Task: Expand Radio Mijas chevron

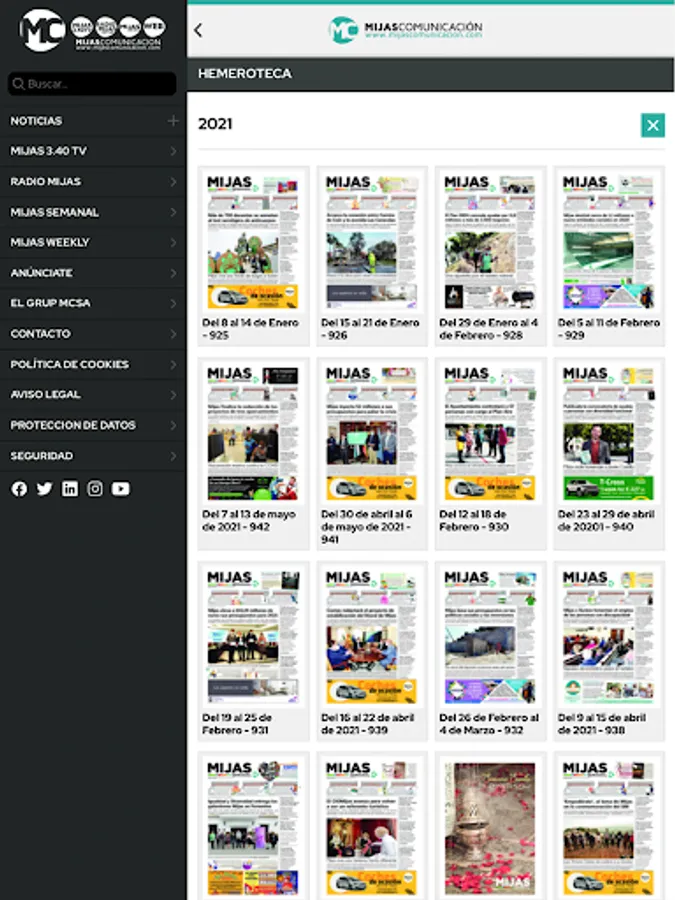Action: (x=173, y=181)
